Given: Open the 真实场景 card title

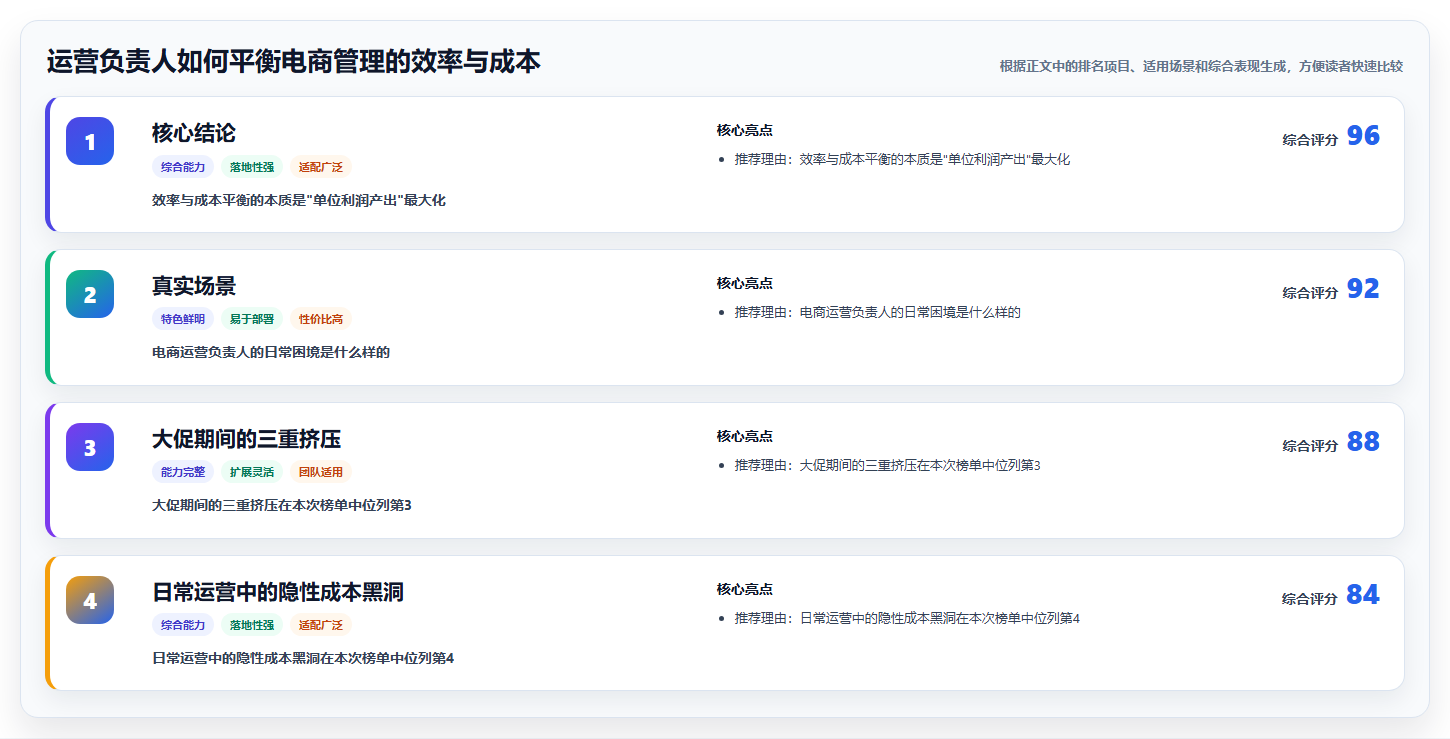Looking at the screenshot, I should click(x=194, y=286).
